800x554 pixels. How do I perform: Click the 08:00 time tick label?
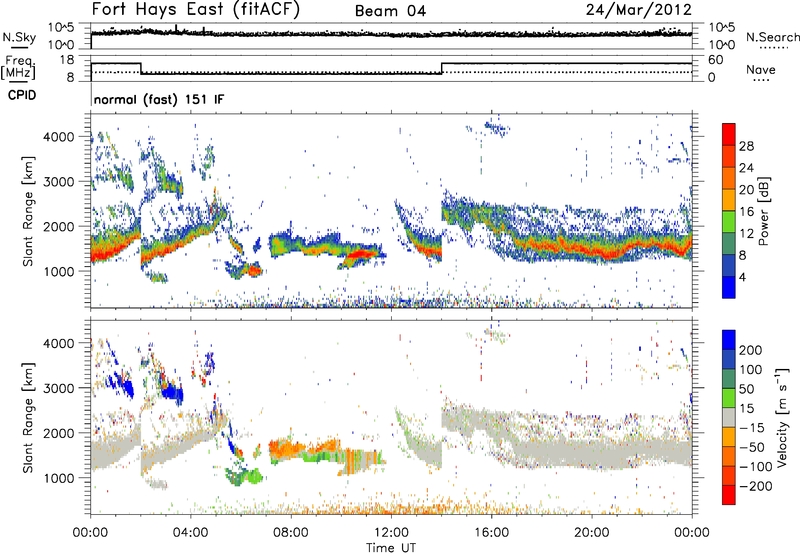[291, 533]
